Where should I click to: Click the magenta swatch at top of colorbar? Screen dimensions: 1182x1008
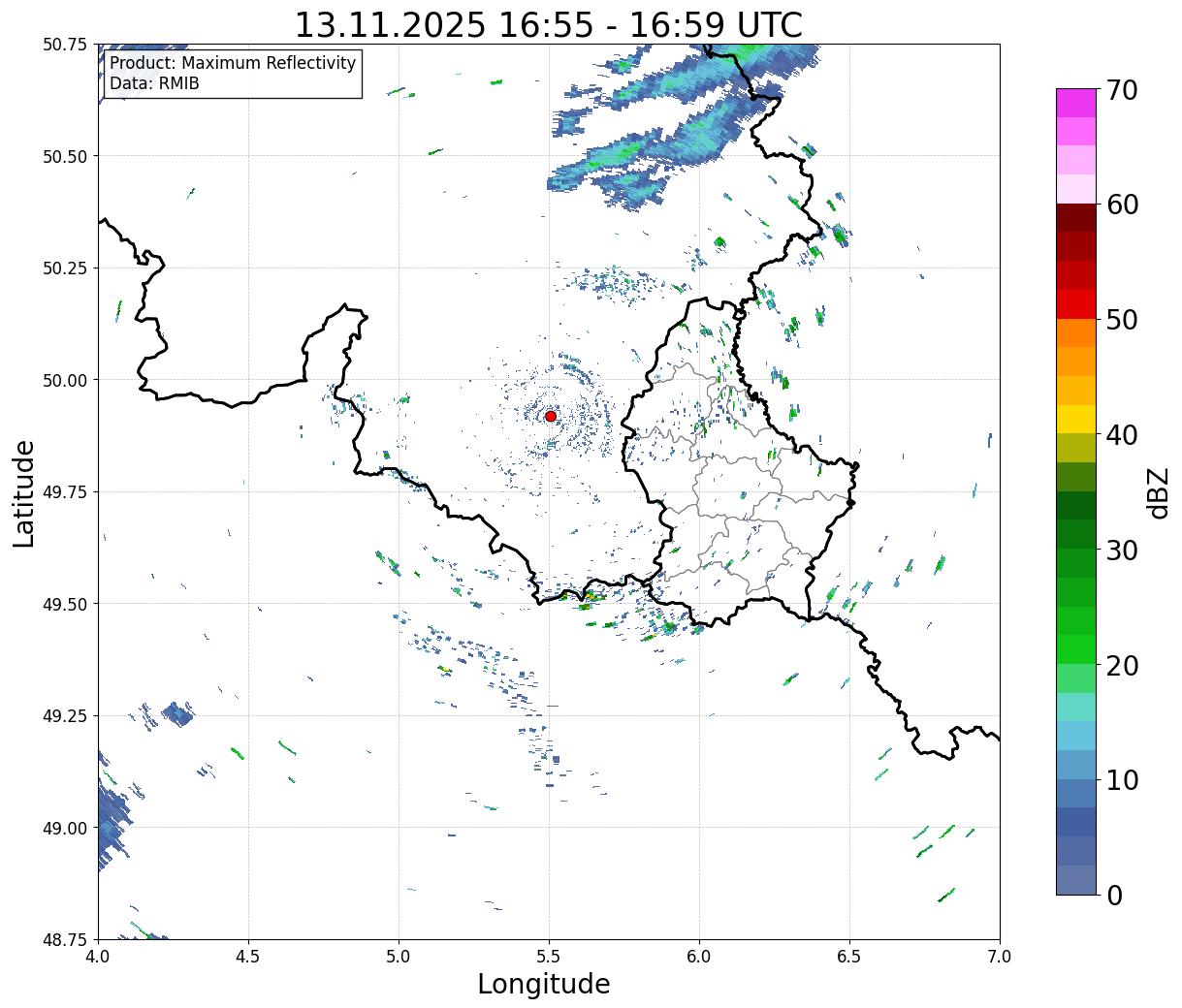pos(1075,103)
